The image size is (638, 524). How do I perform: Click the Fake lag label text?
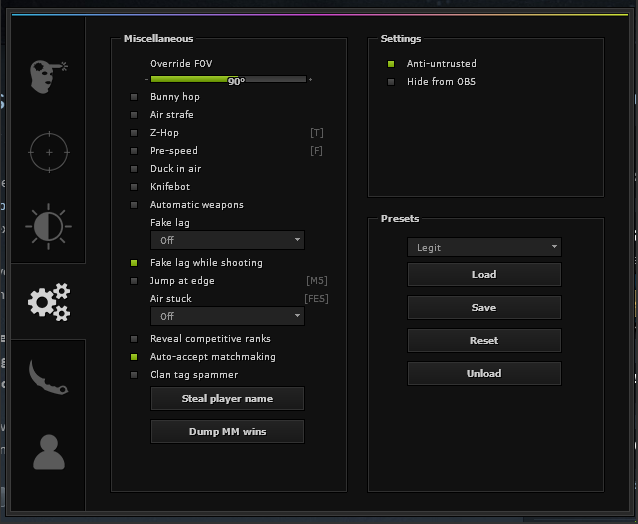tap(170, 223)
